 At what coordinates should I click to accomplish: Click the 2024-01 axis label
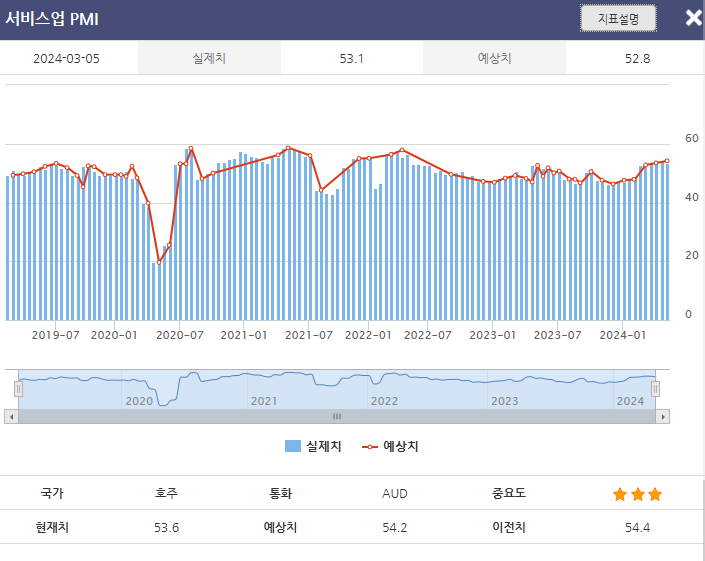623,335
